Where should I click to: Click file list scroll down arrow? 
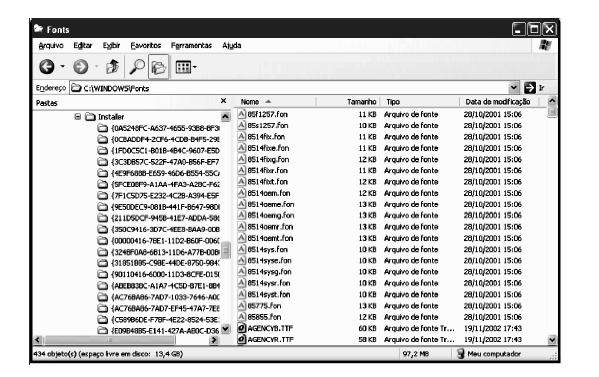click(x=552, y=340)
